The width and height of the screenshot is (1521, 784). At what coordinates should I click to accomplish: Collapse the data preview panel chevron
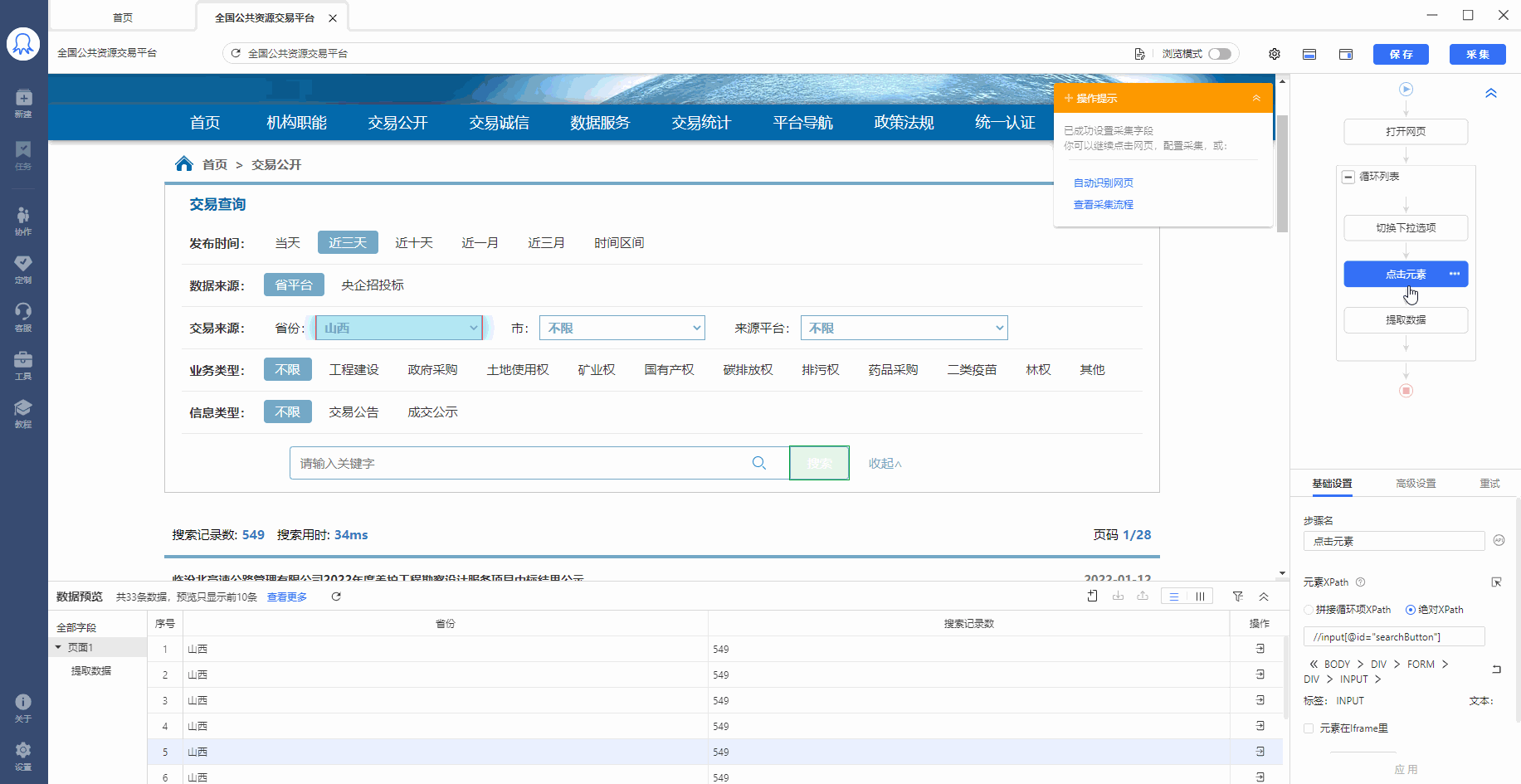click(x=1264, y=597)
